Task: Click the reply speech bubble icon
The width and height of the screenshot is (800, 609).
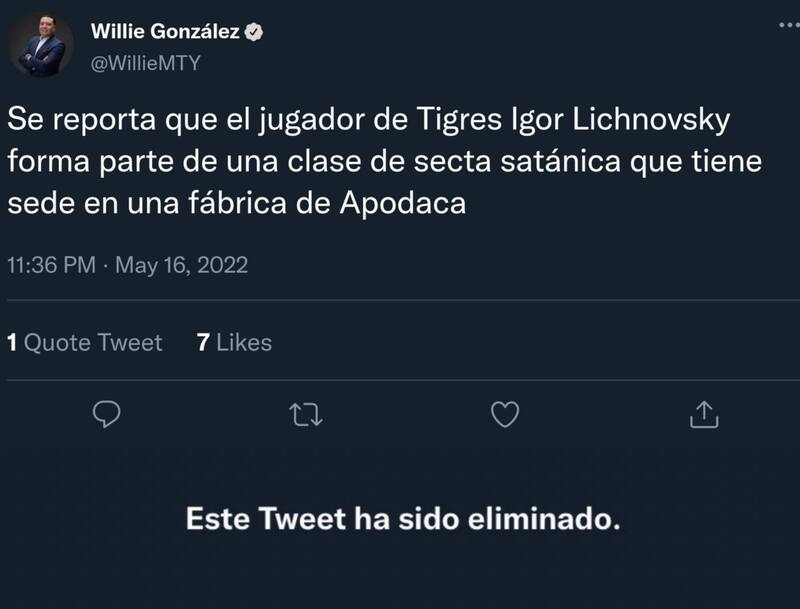Action: [x=107, y=413]
